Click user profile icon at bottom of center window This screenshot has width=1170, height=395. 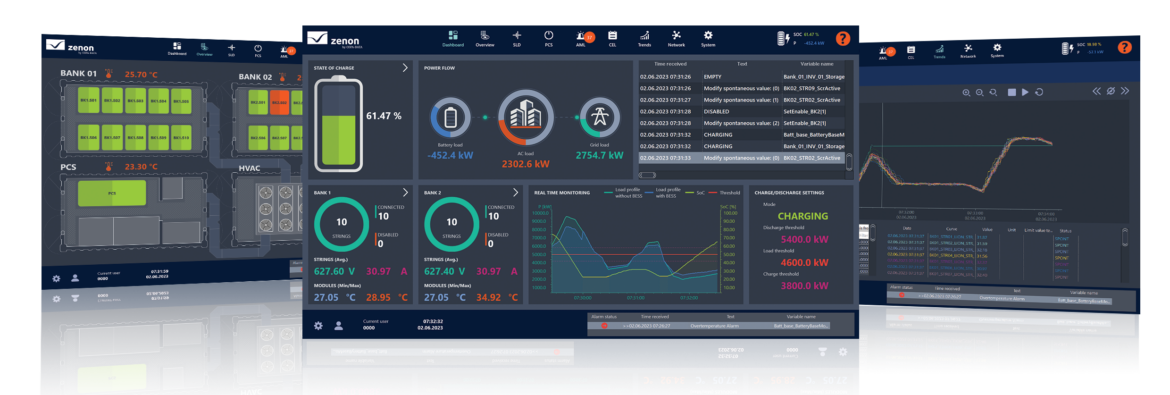point(338,326)
